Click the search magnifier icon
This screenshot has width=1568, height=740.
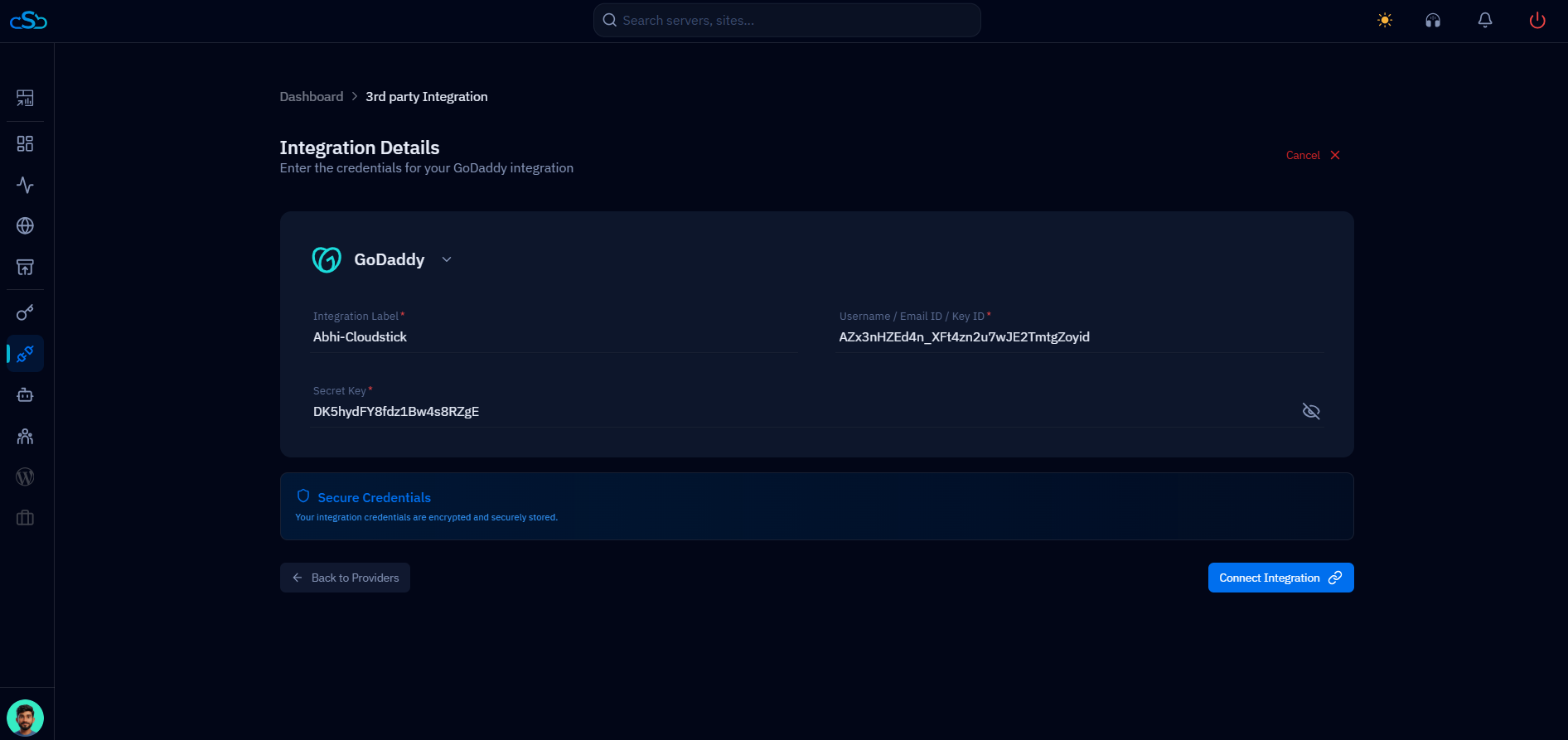(610, 21)
